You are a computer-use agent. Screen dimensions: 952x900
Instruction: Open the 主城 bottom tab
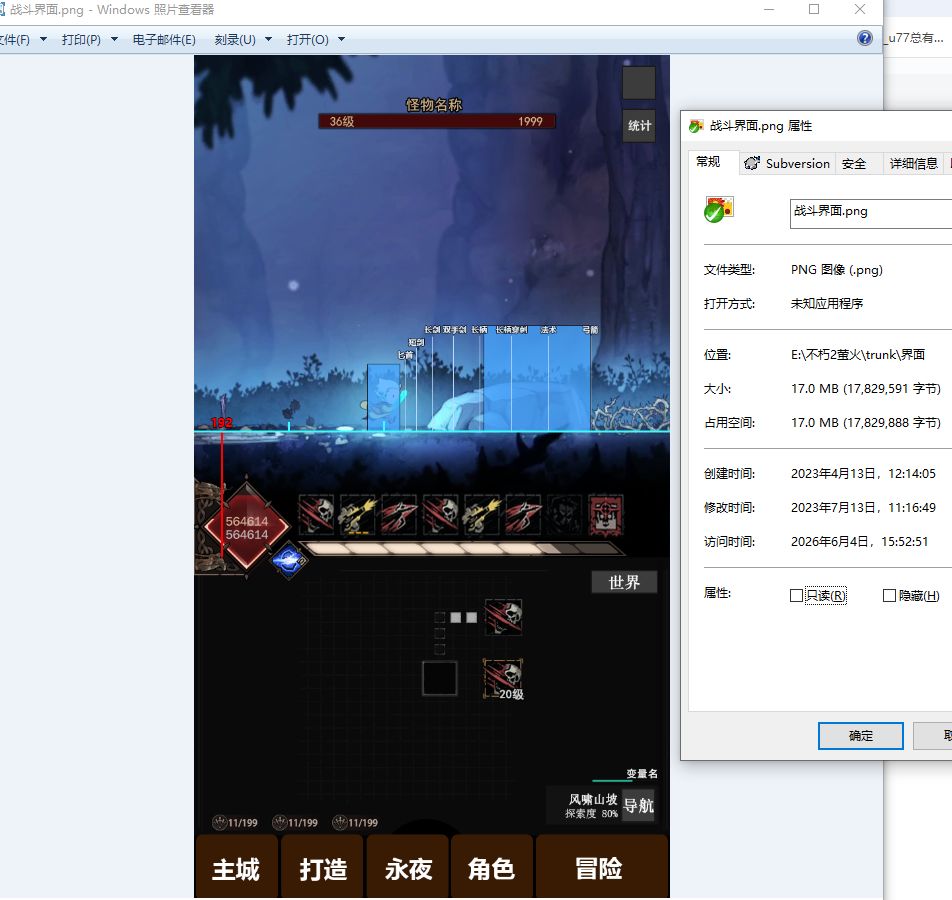(x=236, y=867)
